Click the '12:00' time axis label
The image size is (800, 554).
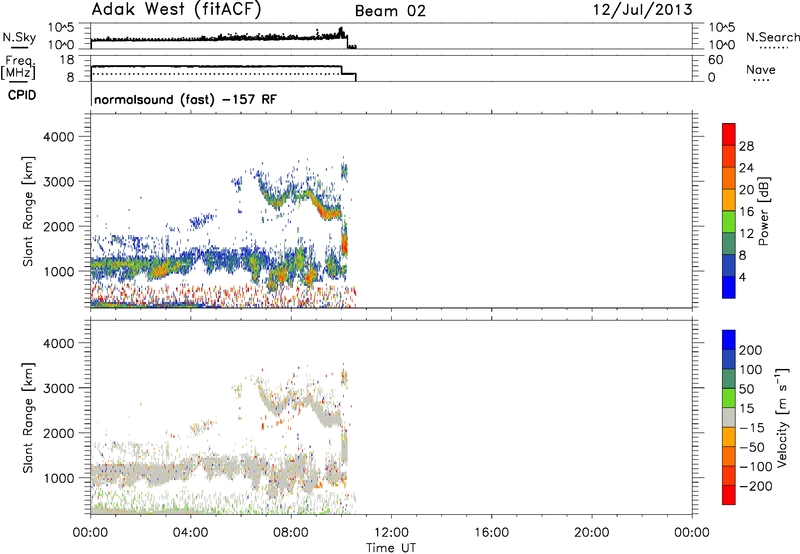[391, 533]
